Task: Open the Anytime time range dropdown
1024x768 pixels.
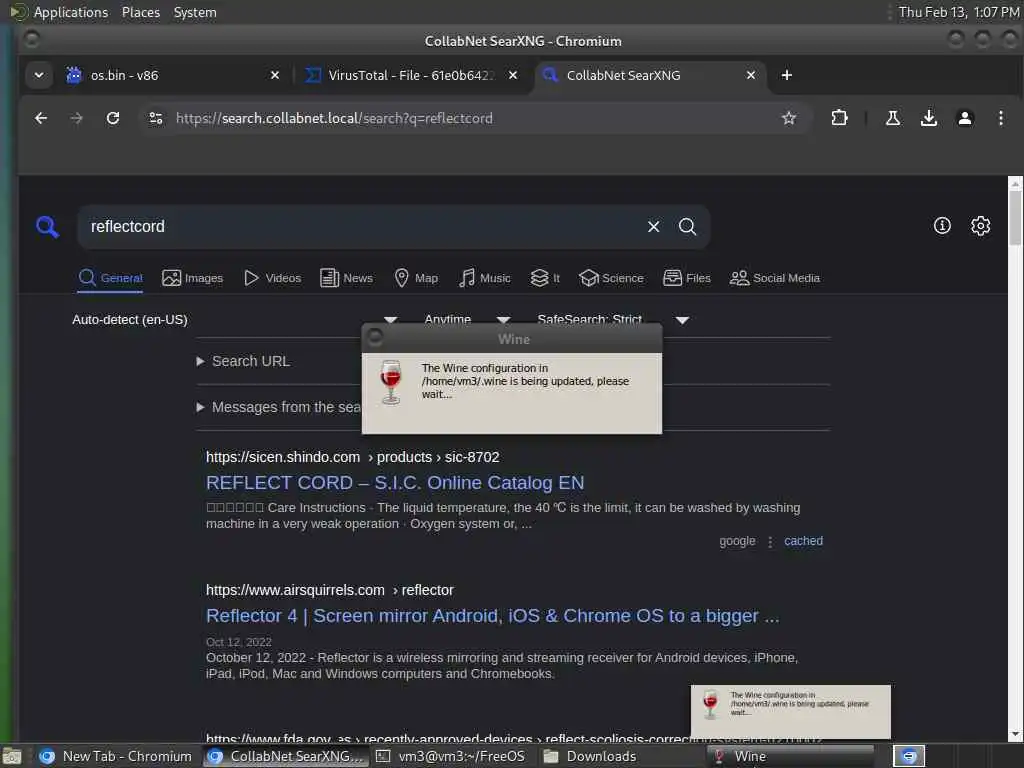Action: [x=467, y=320]
